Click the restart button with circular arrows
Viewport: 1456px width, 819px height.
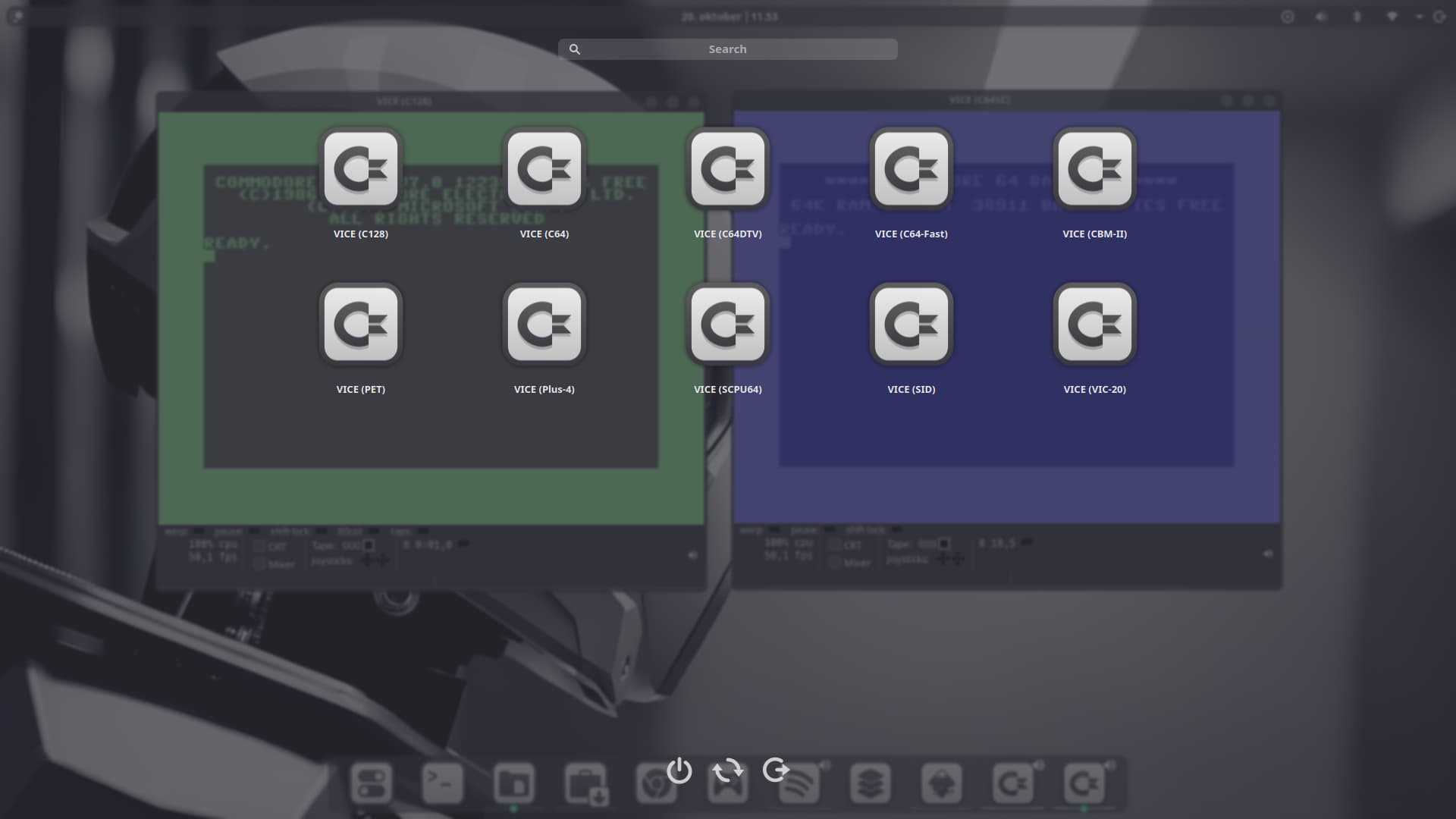click(x=728, y=770)
